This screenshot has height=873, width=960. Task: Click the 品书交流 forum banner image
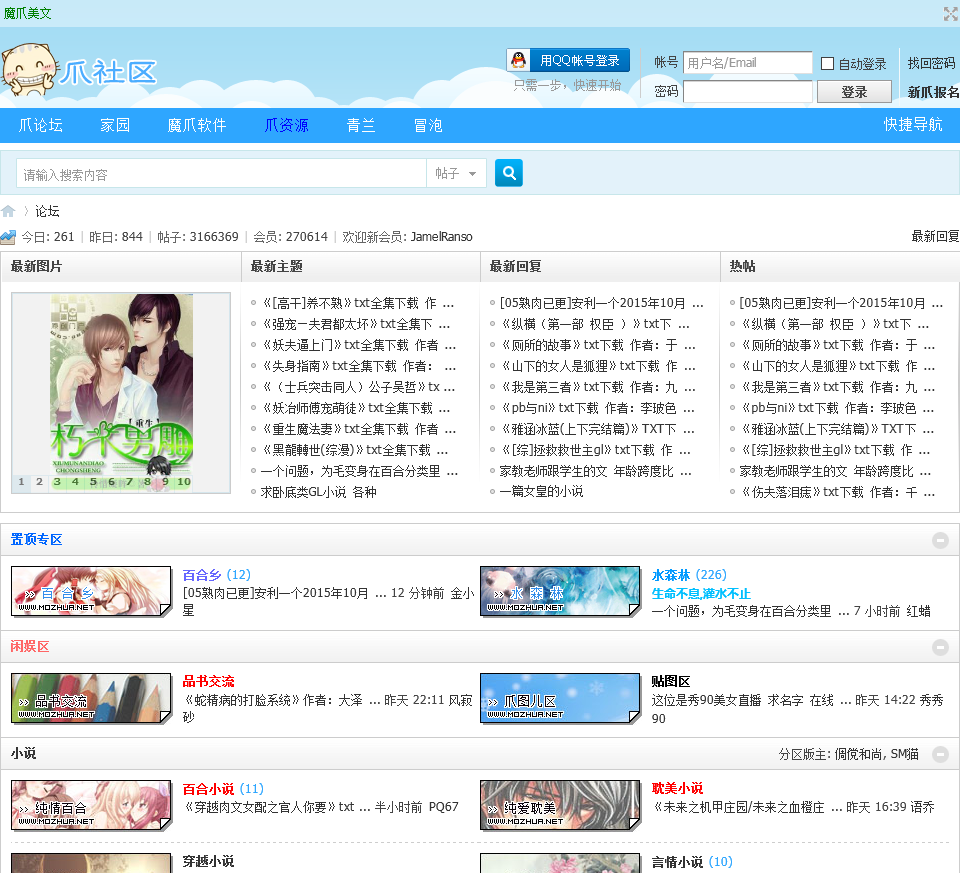91,699
